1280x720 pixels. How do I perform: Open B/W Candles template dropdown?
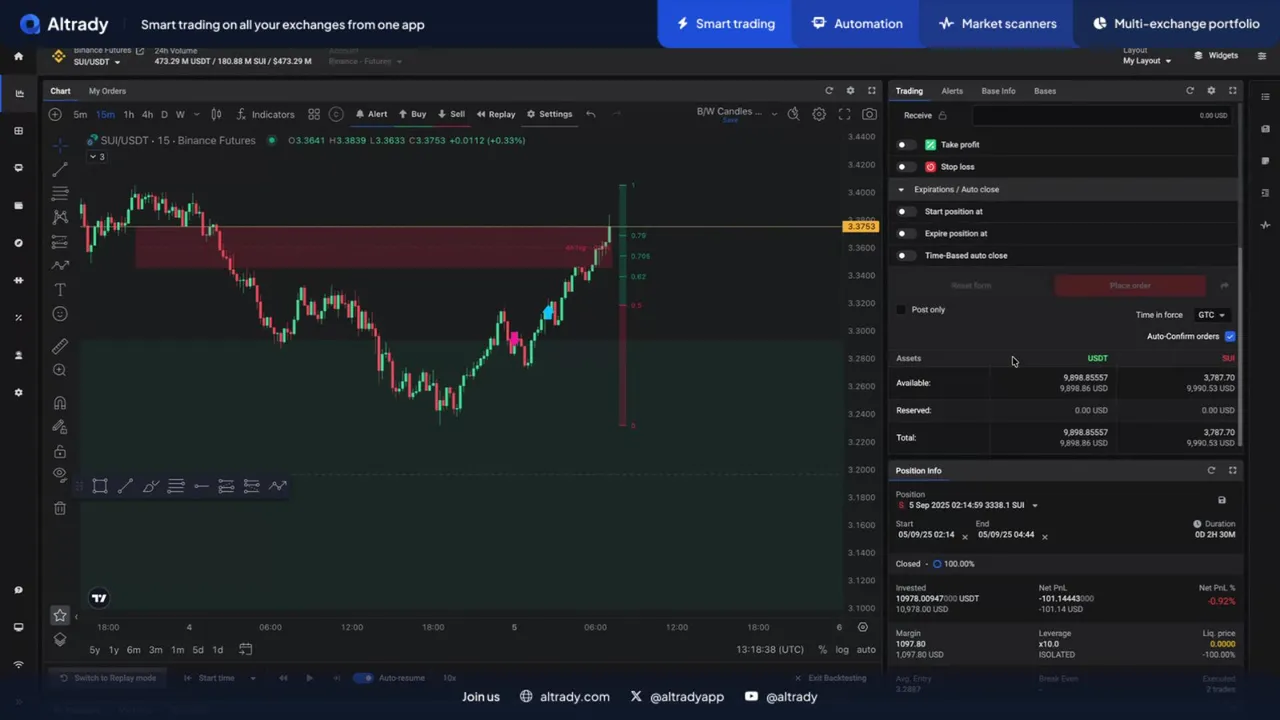click(737, 112)
